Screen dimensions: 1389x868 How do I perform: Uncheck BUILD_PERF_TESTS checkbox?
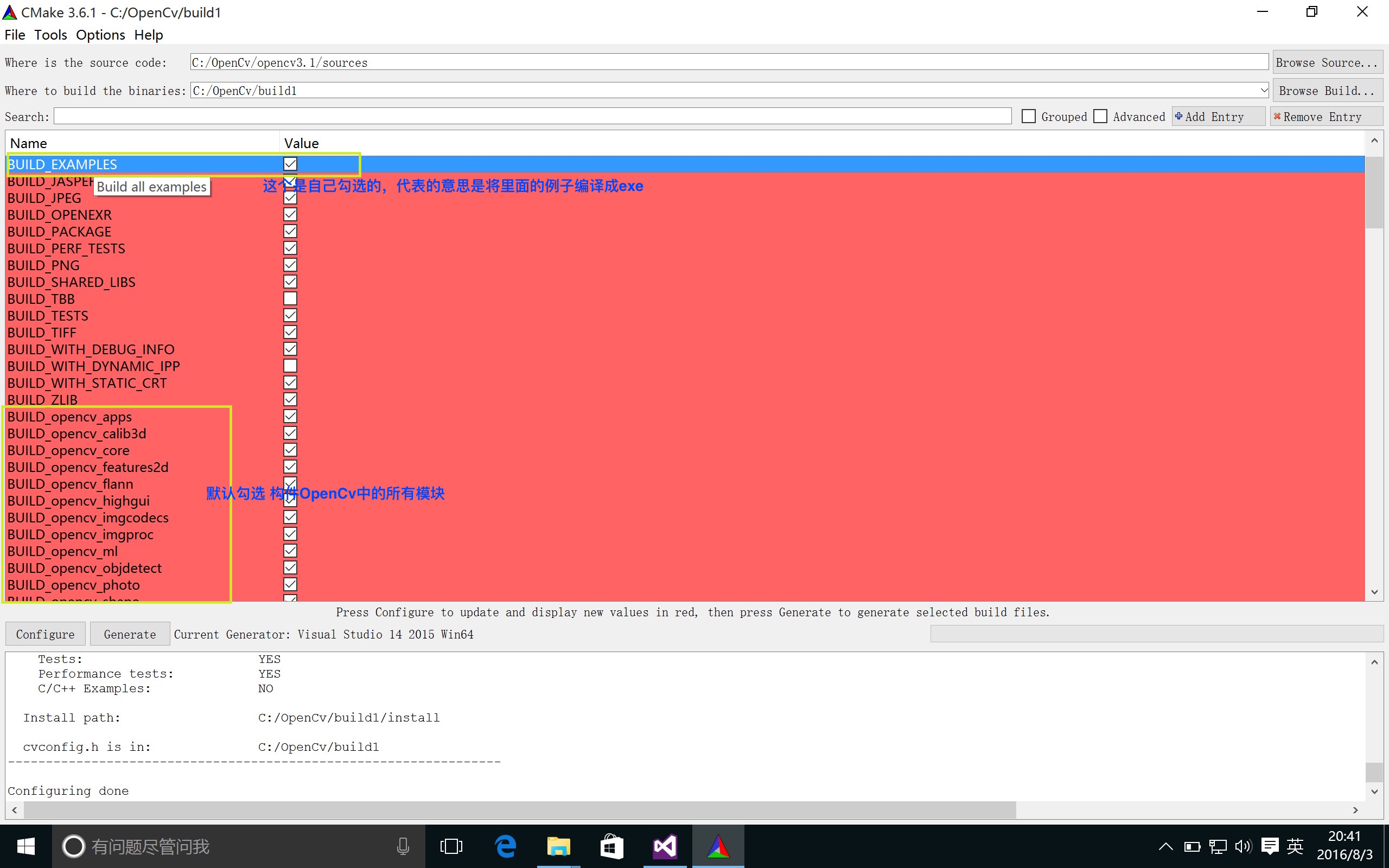[290, 248]
